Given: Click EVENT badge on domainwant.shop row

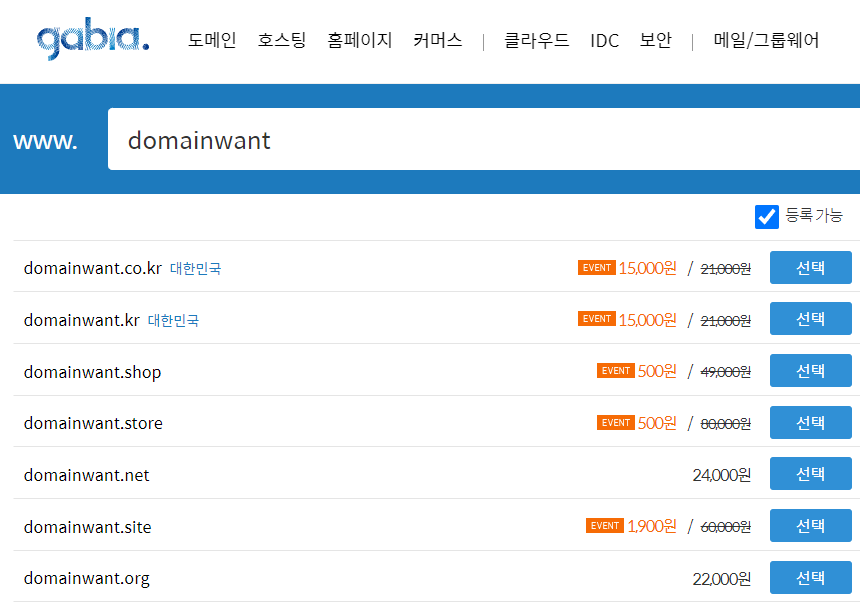Looking at the screenshot, I should point(616,371).
